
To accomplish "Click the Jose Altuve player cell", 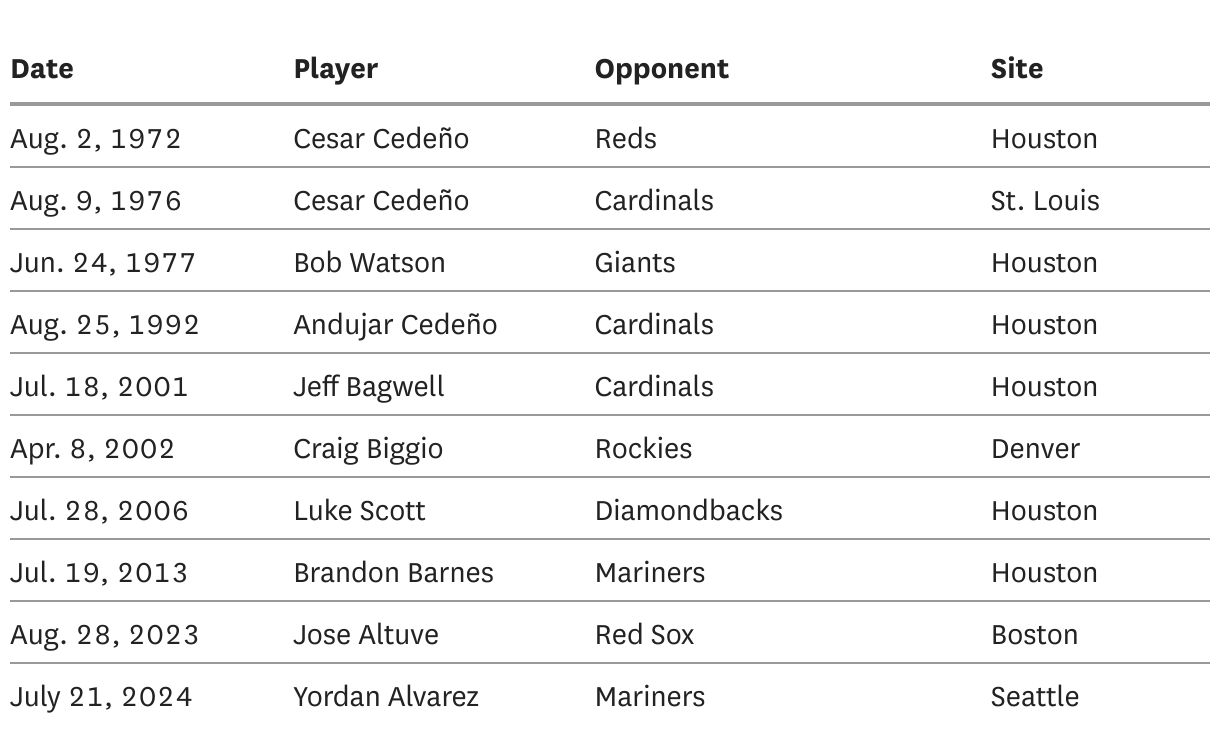I will point(366,634).
